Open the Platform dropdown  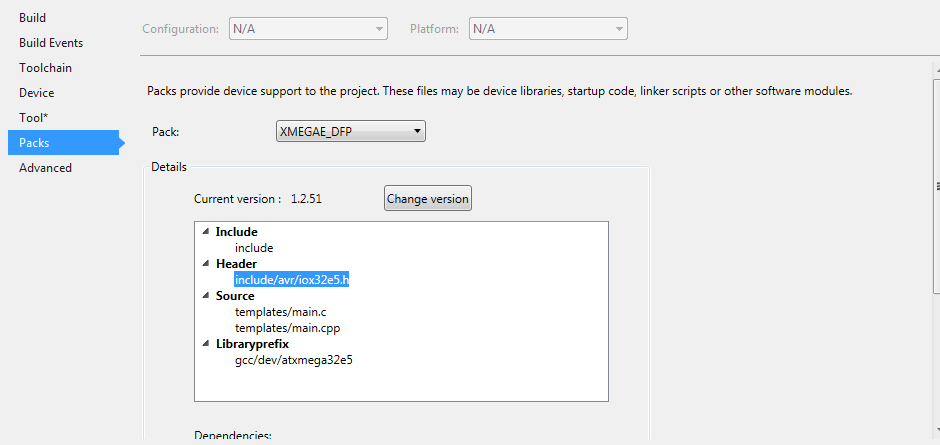(x=547, y=29)
